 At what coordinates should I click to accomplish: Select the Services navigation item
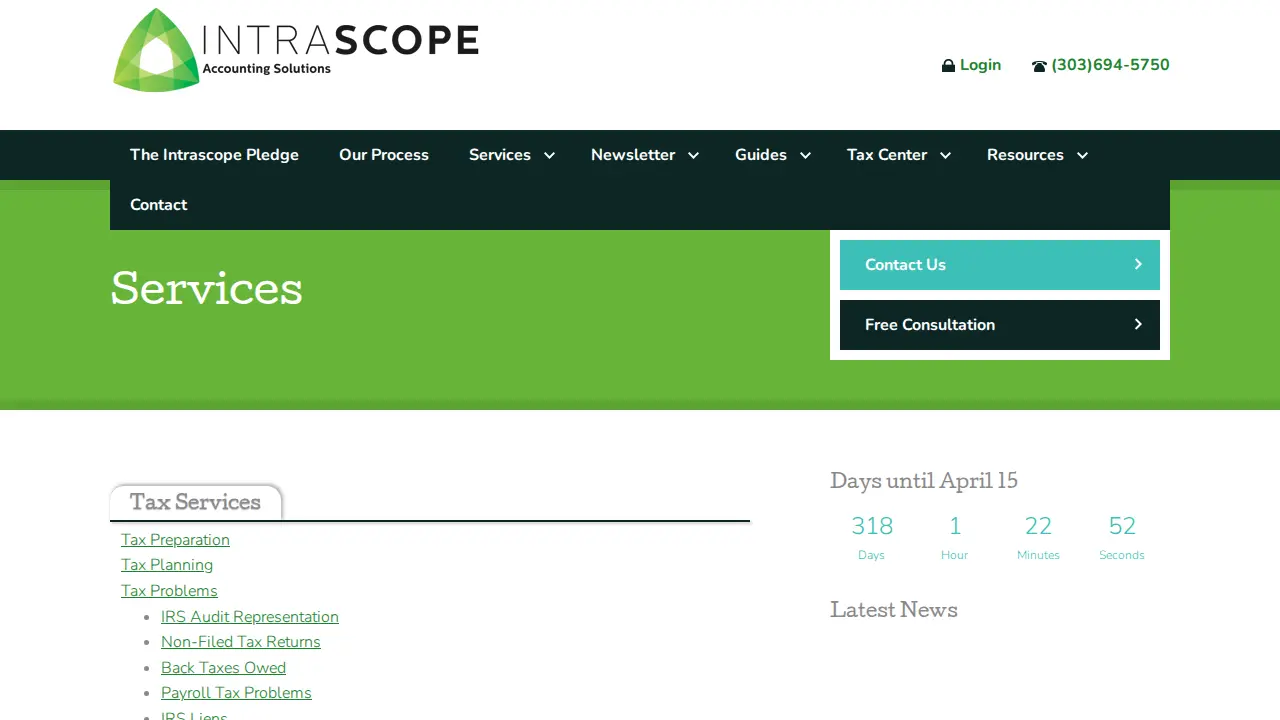click(500, 155)
